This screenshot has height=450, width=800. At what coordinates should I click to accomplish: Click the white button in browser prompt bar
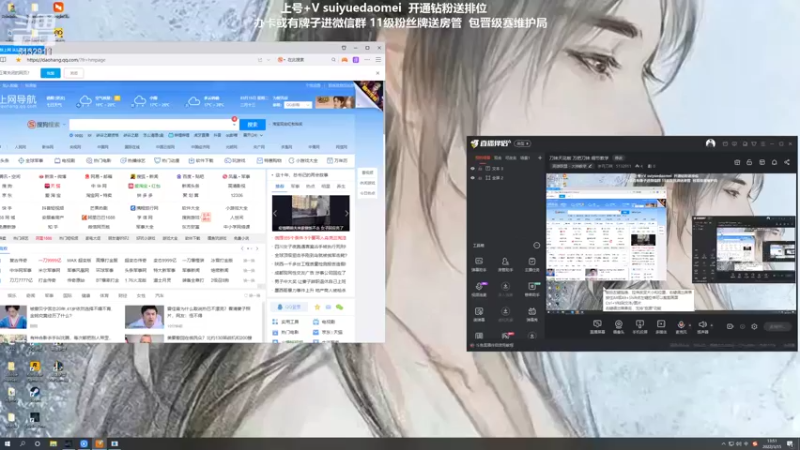[74, 73]
